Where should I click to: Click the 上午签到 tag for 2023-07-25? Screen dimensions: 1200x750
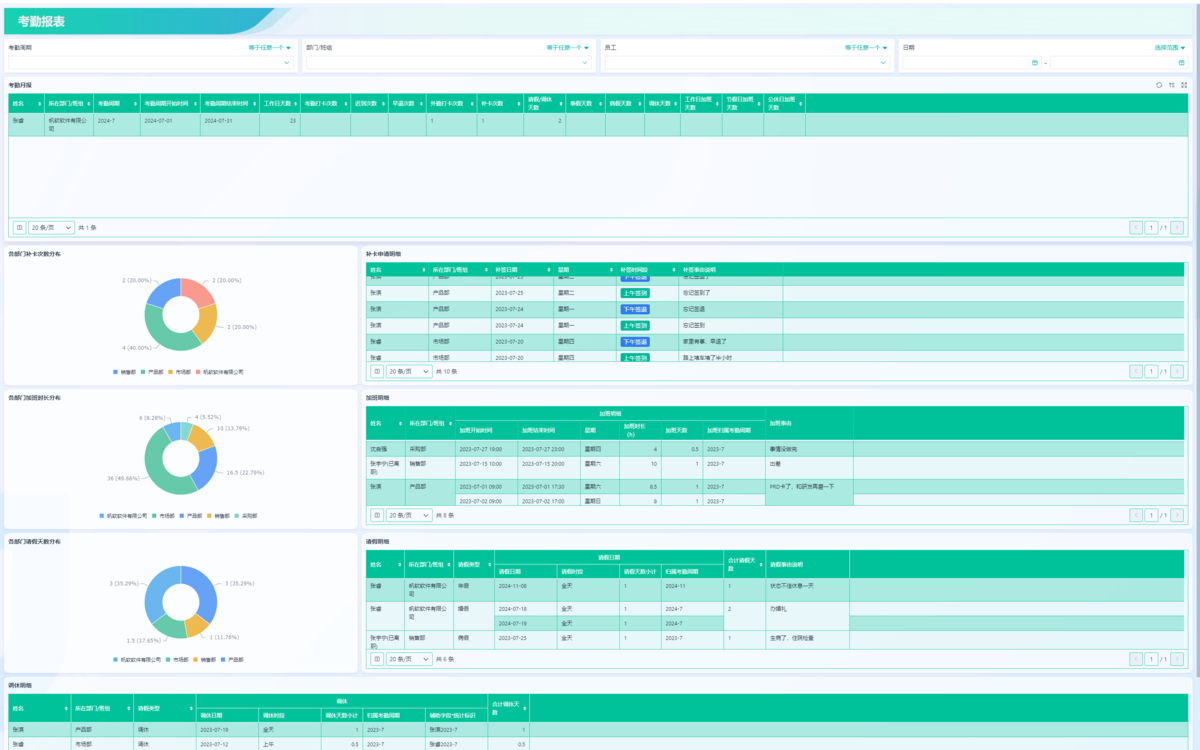[x=635, y=293]
